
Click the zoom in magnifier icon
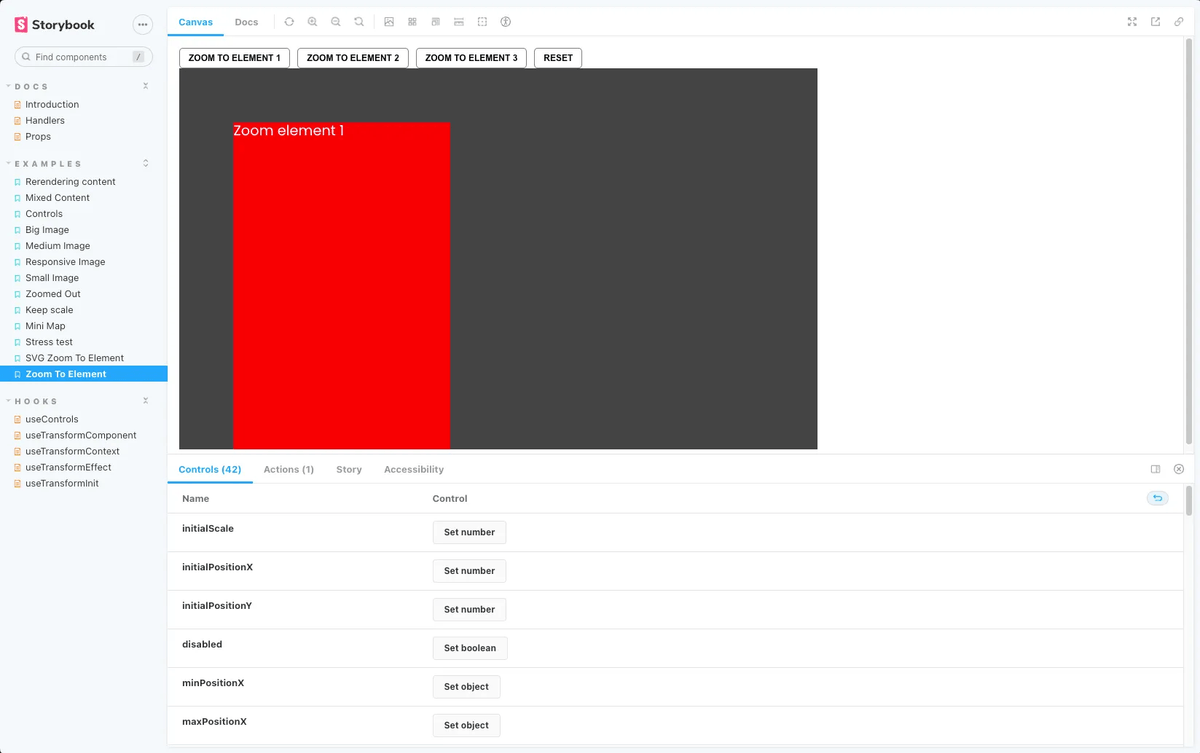312,22
